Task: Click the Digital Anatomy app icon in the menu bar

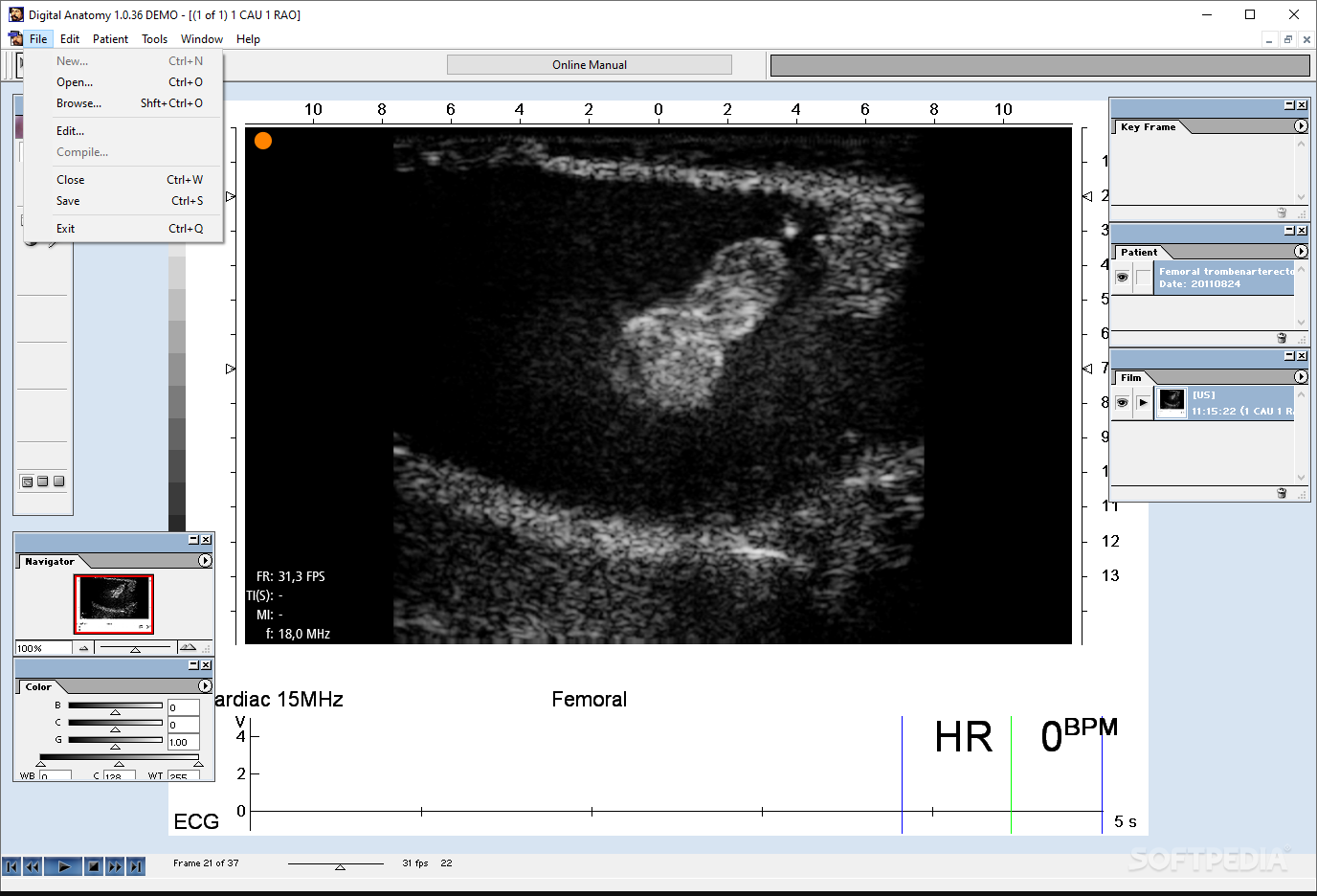Action: pyautogui.click(x=15, y=38)
